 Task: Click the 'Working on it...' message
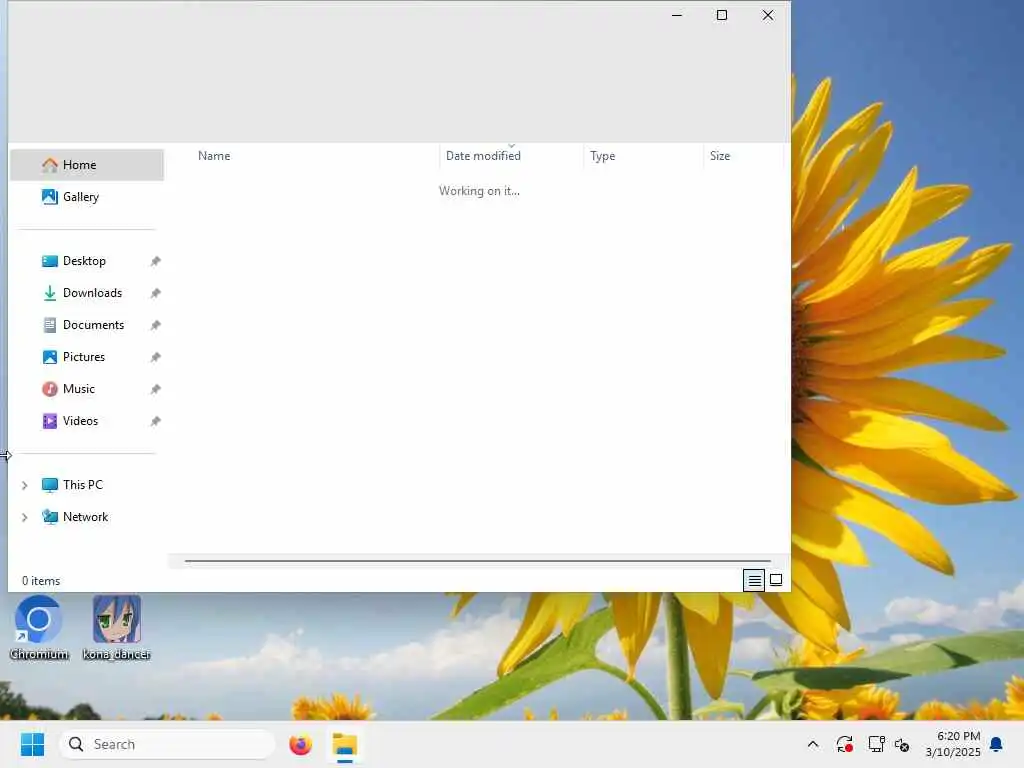tap(479, 191)
